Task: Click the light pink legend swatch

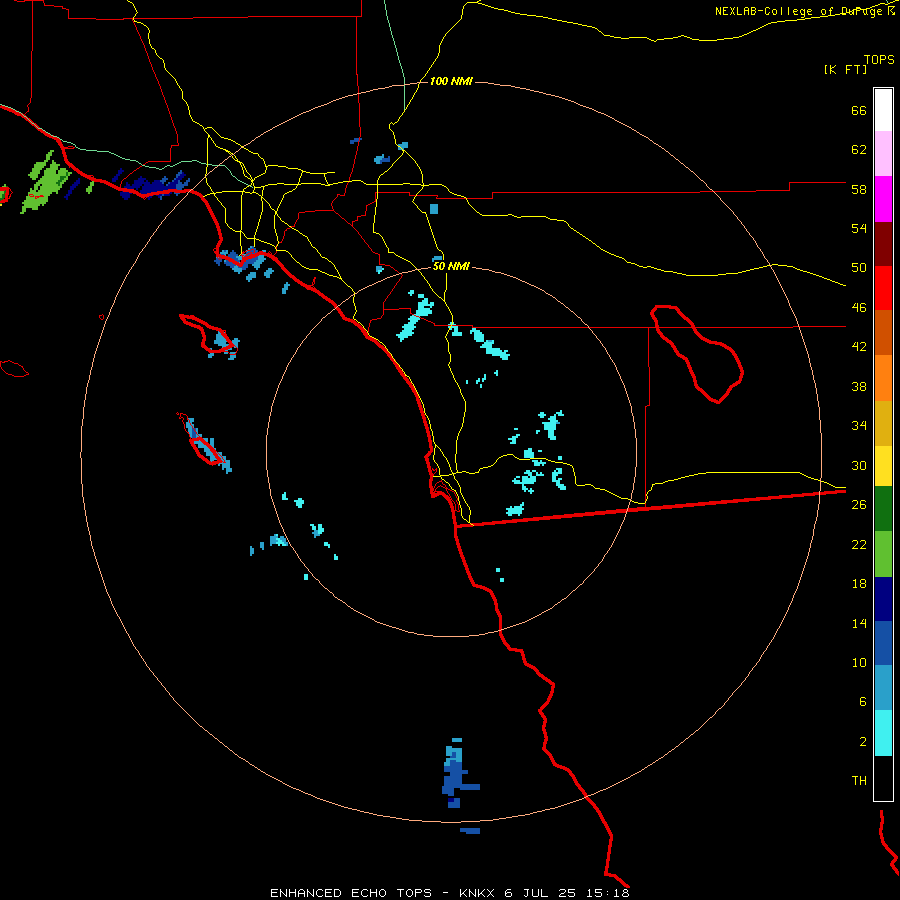Action: tap(883, 154)
